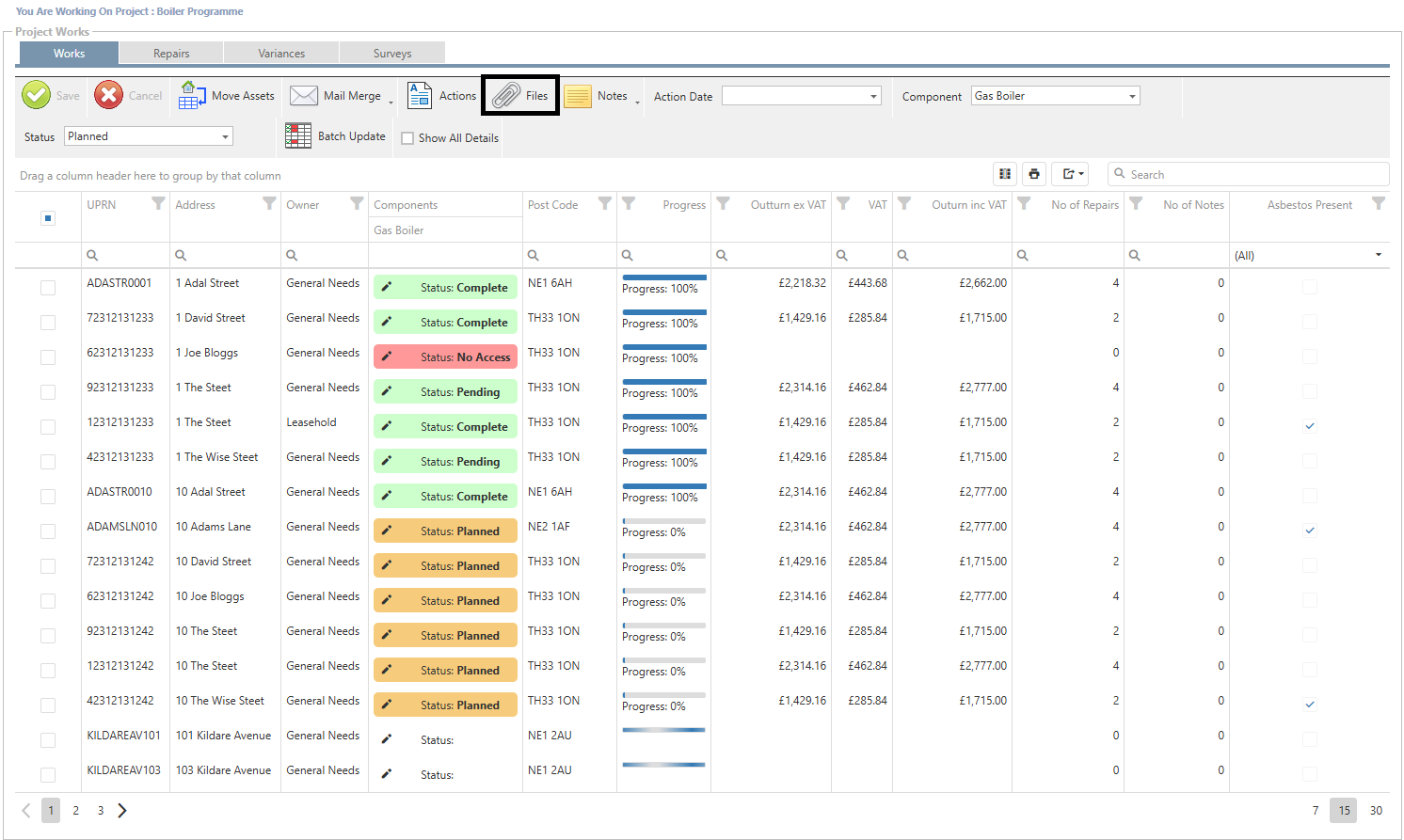The image size is (1404, 840).
Task: Set page size to 30 rows
Action: [1376, 811]
